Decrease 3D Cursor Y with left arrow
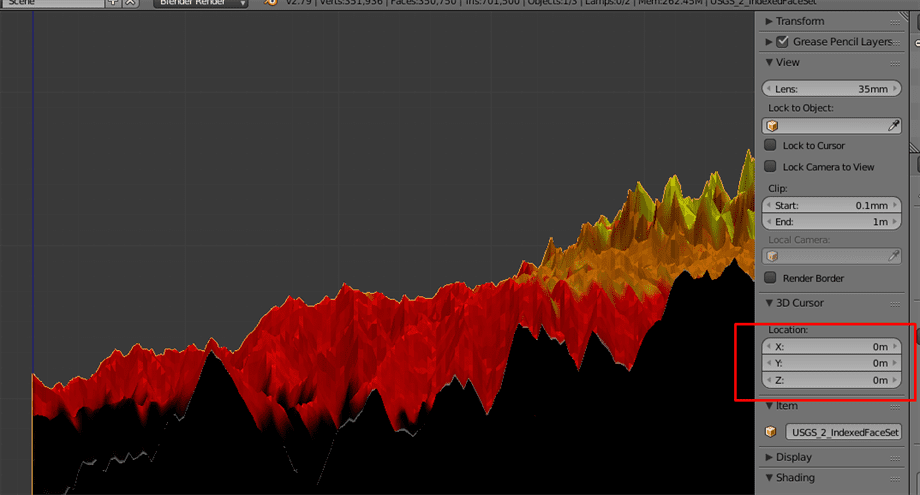 tap(768, 363)
